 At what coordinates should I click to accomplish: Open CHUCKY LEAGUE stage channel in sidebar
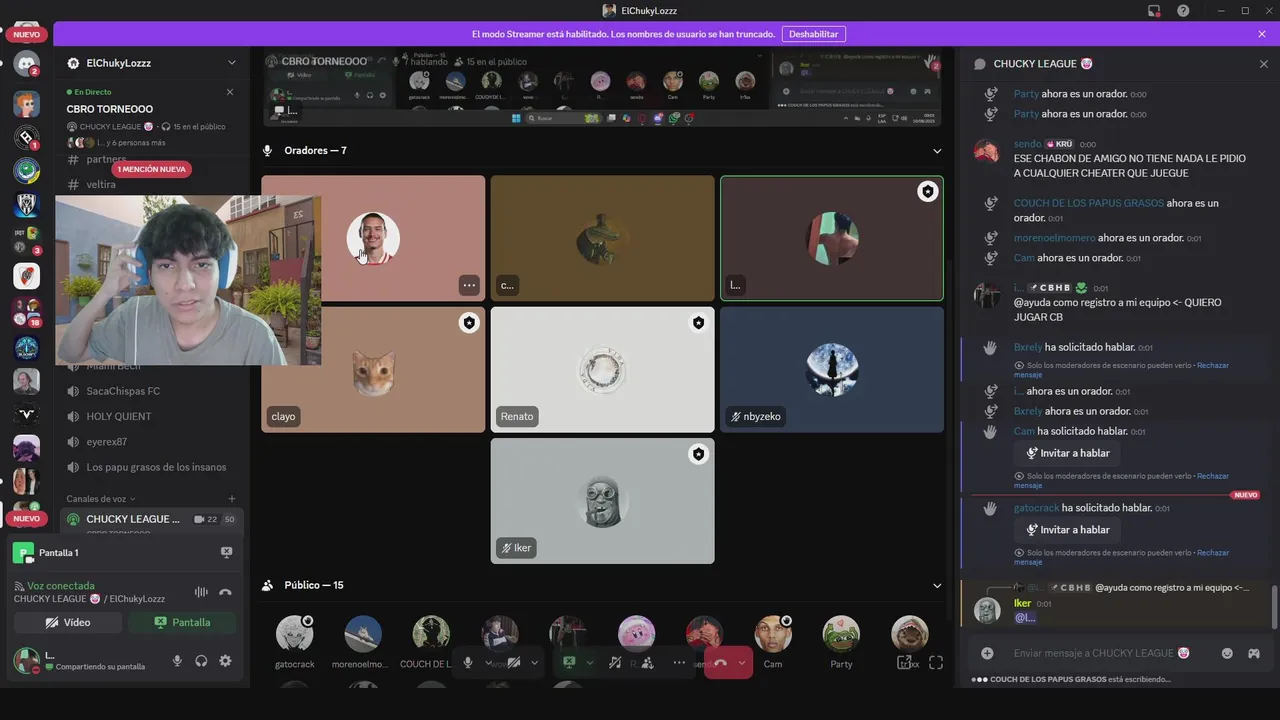[150, 519]
